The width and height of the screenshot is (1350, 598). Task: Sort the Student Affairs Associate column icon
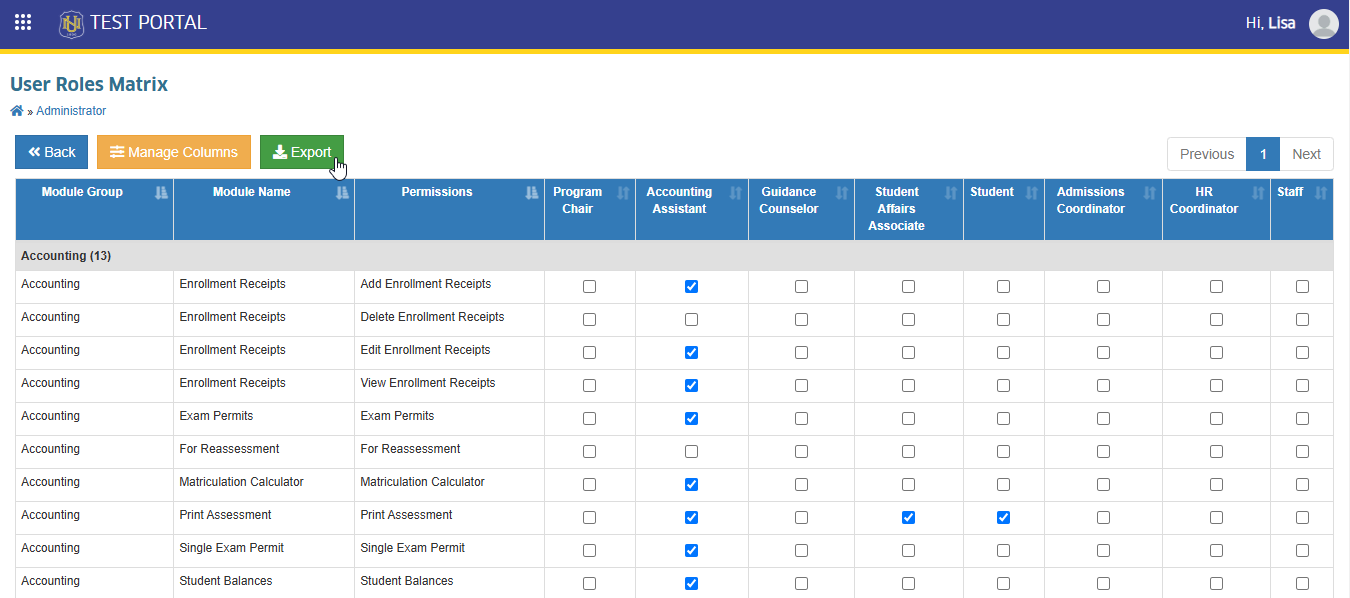[x=951, y=193]
